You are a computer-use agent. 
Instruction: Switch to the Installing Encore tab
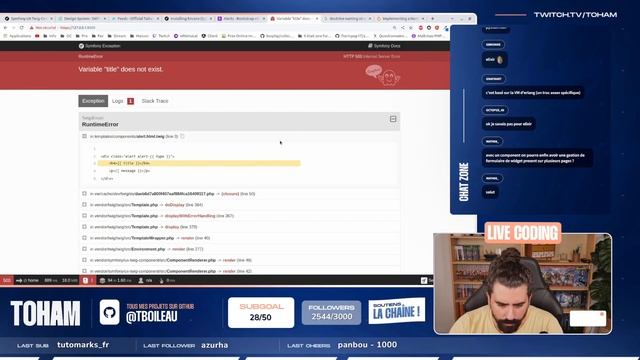point(188,18)
